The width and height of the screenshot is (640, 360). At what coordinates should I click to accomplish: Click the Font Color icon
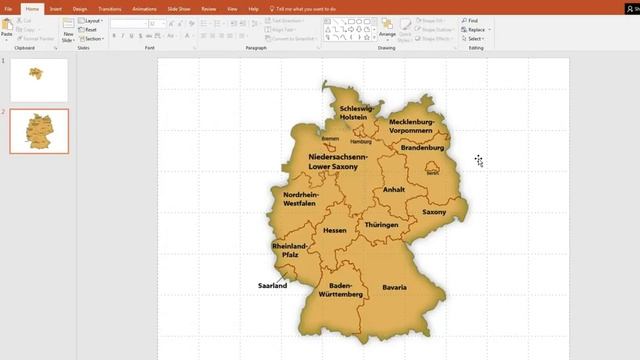pyautogui.click(x=187, y=36)
